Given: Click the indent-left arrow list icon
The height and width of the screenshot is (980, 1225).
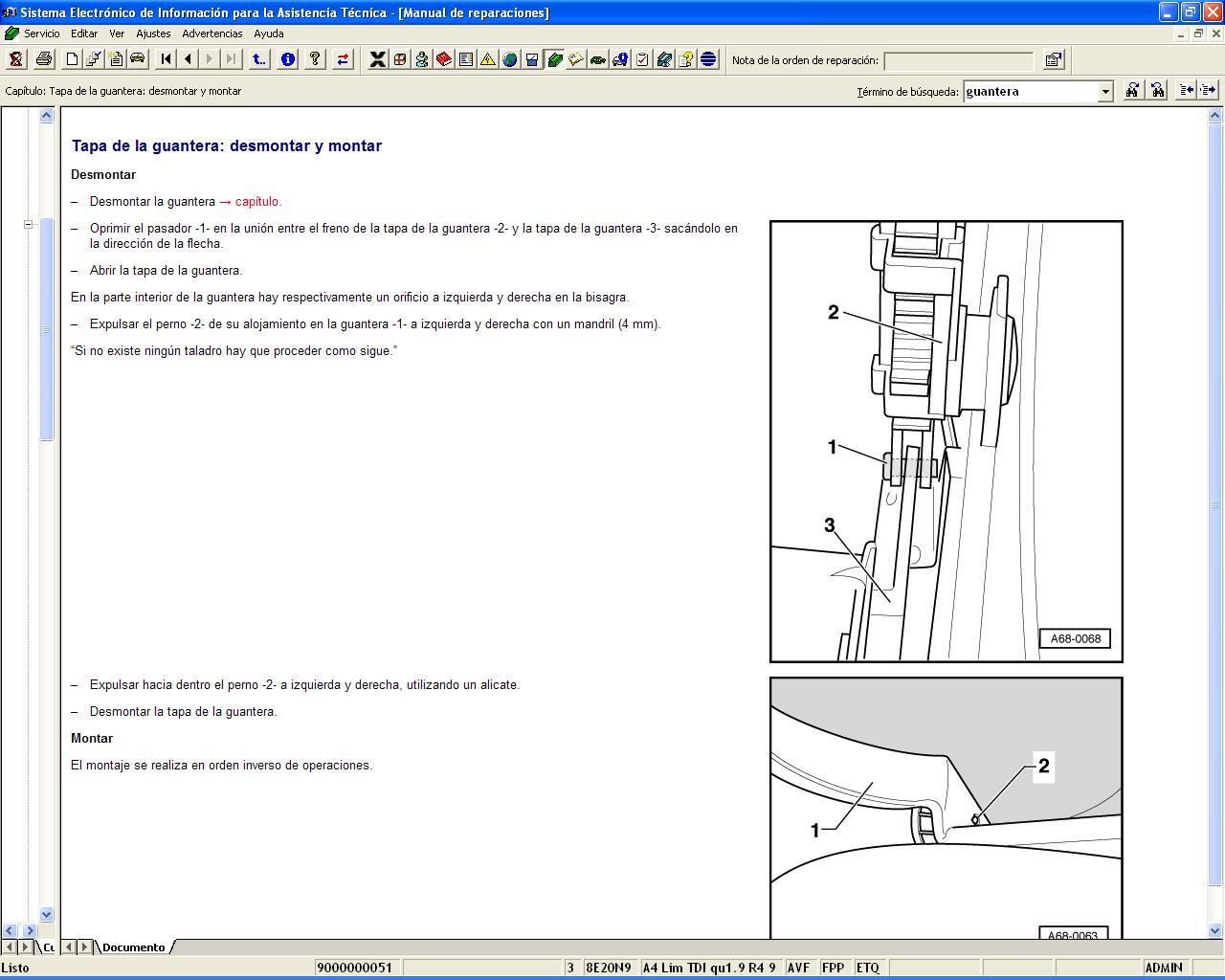Looking at the screenshot, I should pos(1187,90).
